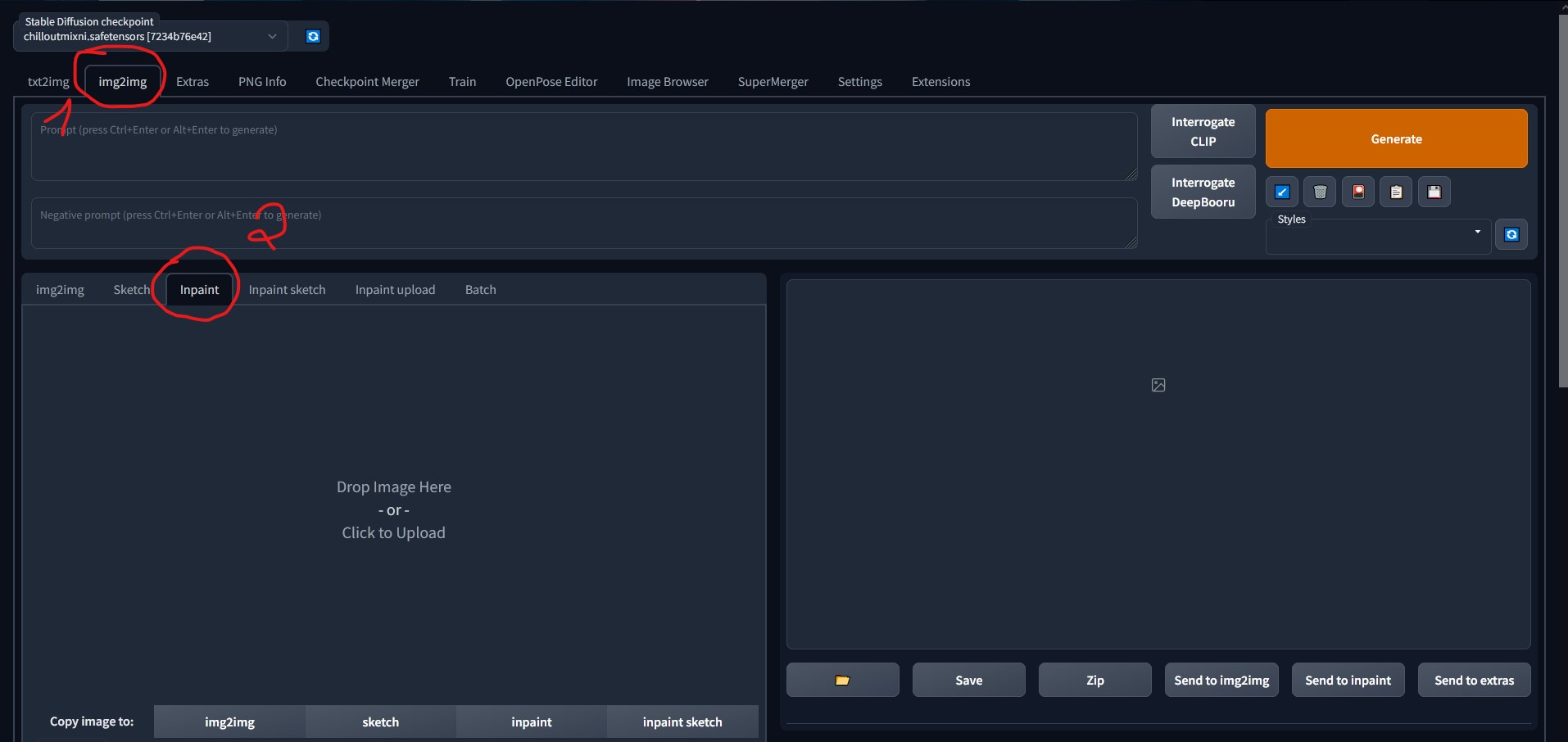
Task: Click the Send to extras button
Action: [1474, 680]
